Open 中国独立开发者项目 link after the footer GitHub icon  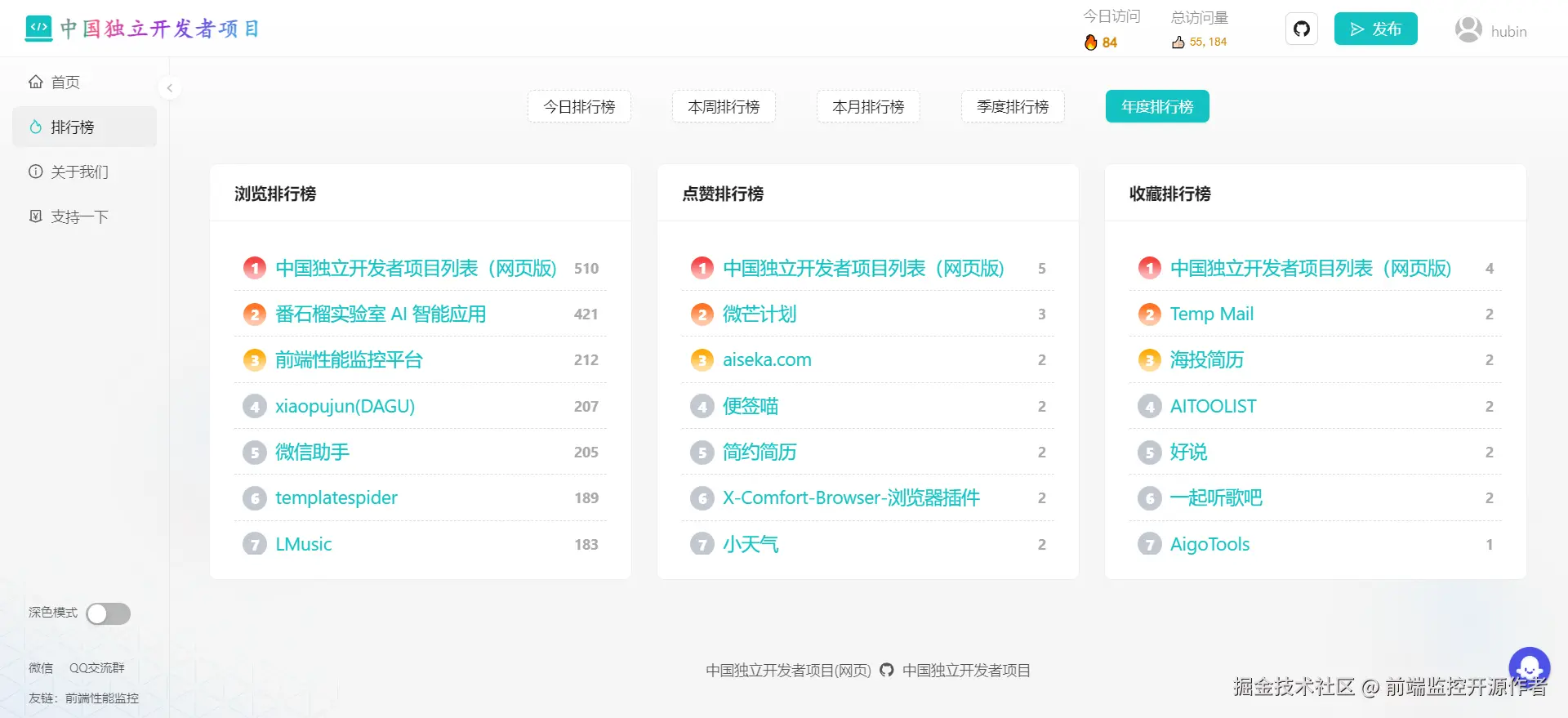[966, 671]
